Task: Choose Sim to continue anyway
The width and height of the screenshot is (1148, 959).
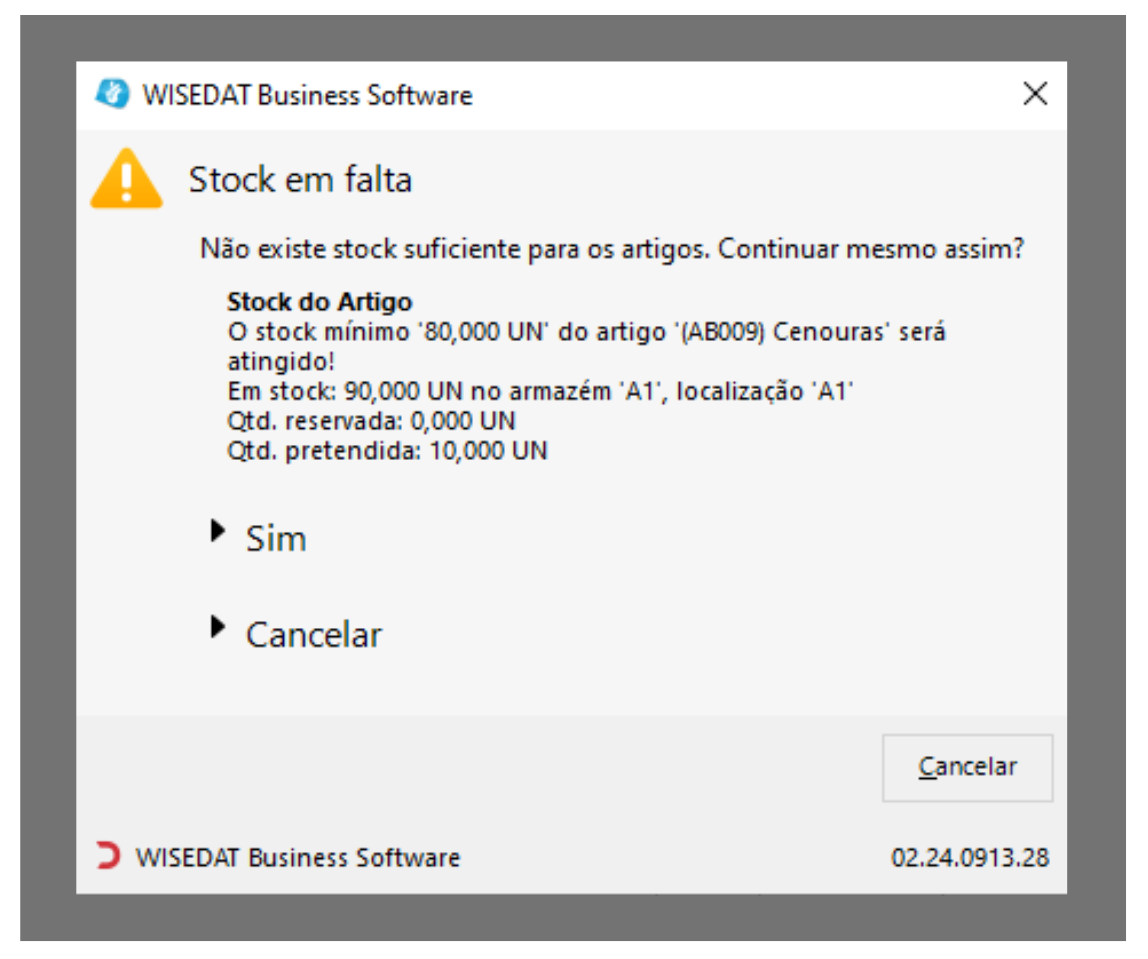Action: click(276, 539)
